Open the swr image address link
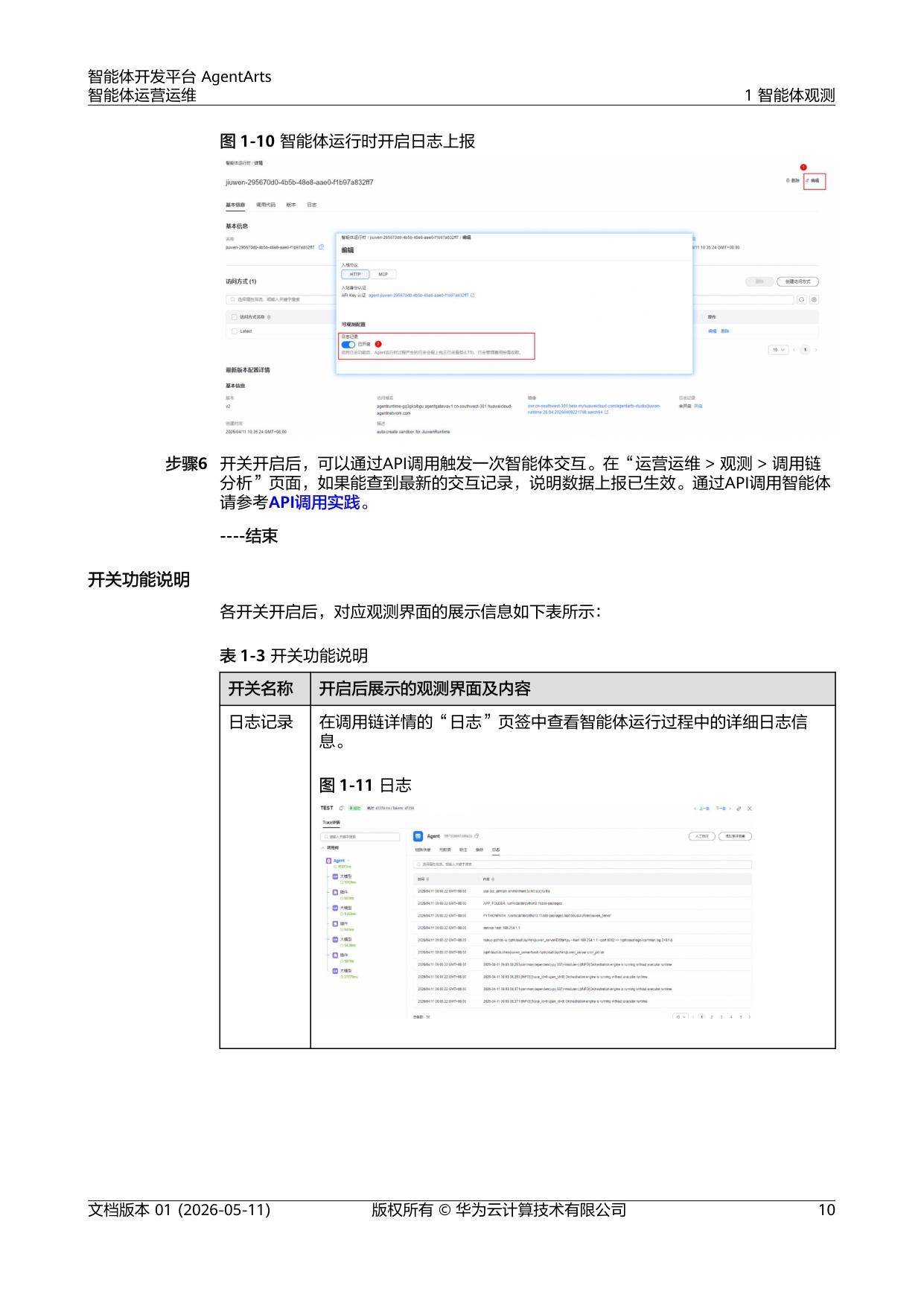The image size is (924, 1306). pyautogui.click(x=593, y=409)
